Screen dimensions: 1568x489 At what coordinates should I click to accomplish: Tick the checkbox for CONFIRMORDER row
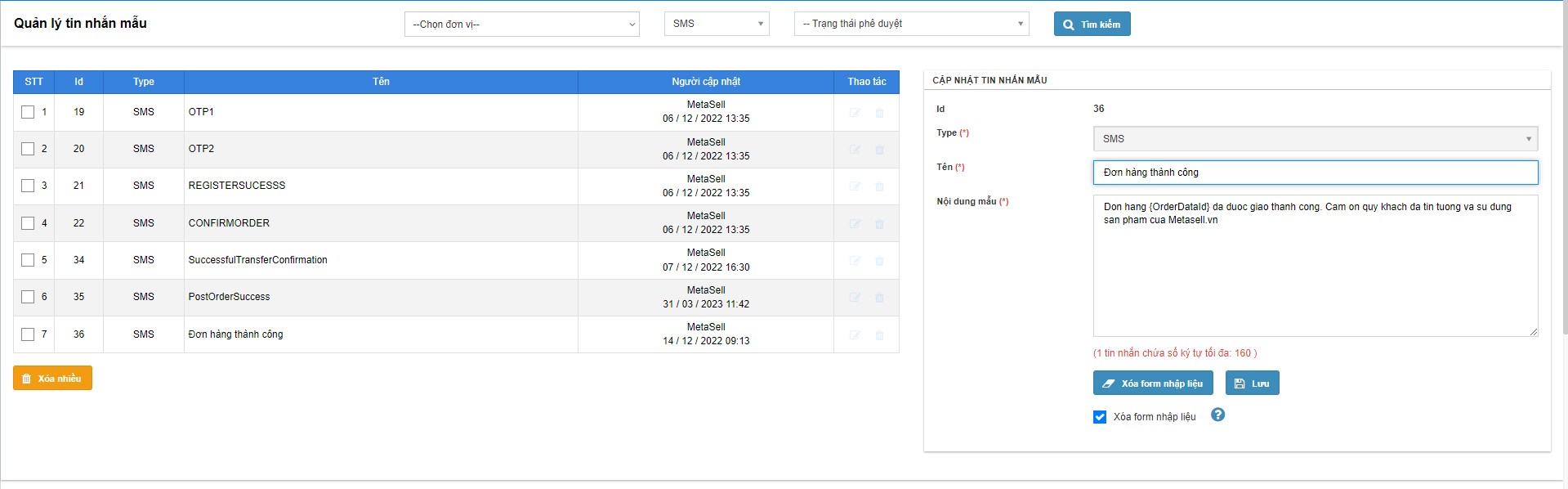[x=28, y=223]
